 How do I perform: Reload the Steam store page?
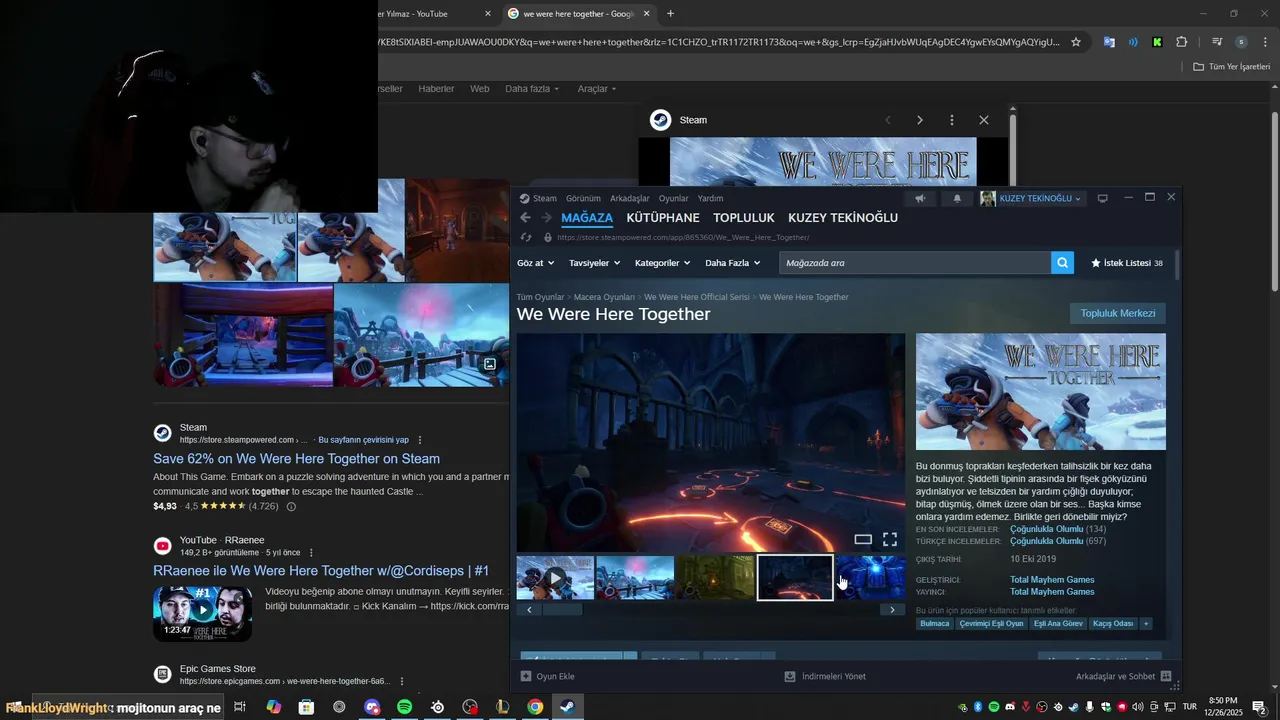coord(526,238)
